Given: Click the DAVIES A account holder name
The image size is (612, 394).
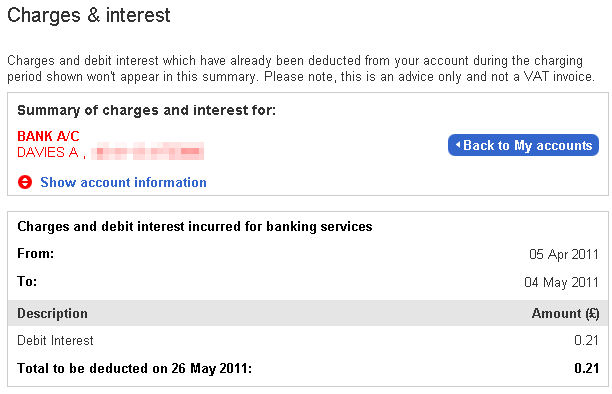Looking at the screenshot, I should point(48,152).
